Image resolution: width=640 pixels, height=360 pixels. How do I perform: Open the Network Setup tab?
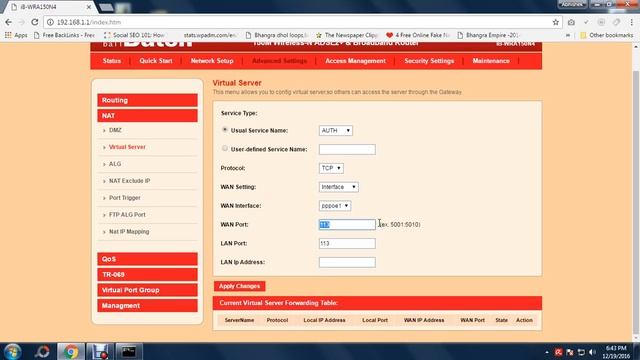tap(212, 61)
